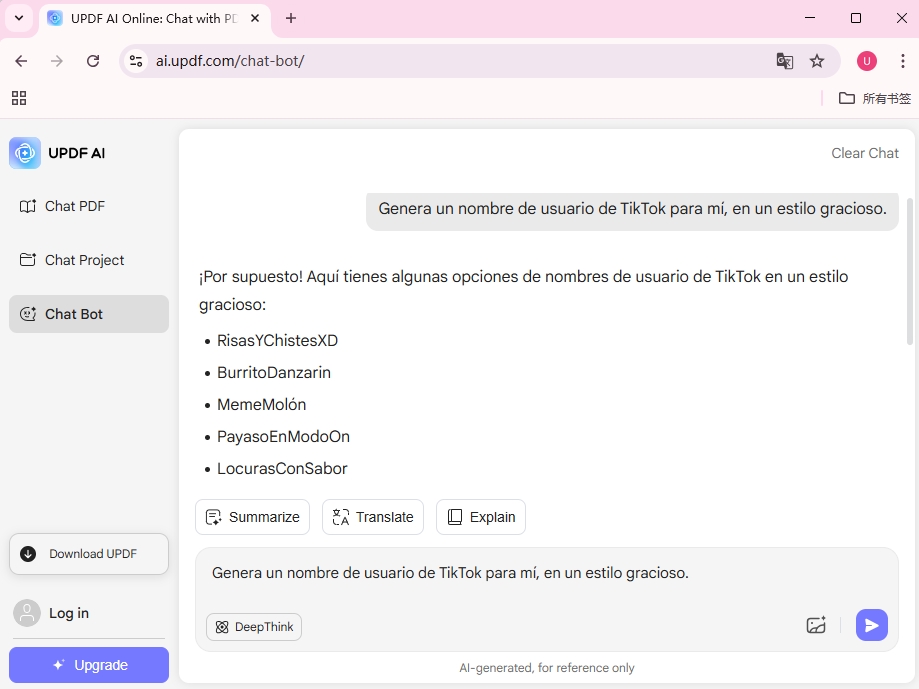This screenshot has width=919, height=689.
Task: Click the AI-generated, for reference only note
Action: (546, 668)
